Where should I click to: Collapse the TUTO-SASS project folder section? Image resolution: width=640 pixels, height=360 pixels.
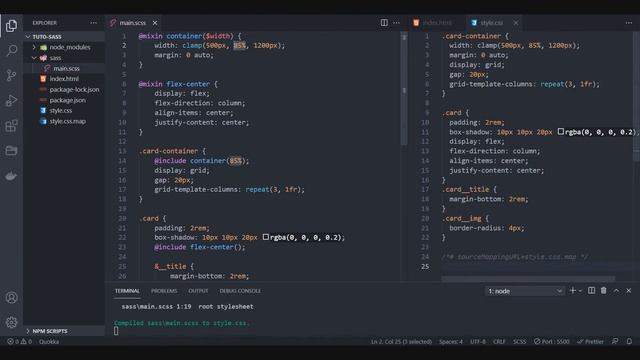coord(64,37)
